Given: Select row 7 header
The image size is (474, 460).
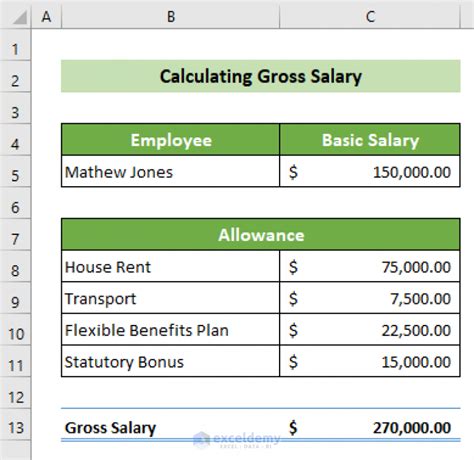Looking at the screenshot, I should click(x=15, y=235).
